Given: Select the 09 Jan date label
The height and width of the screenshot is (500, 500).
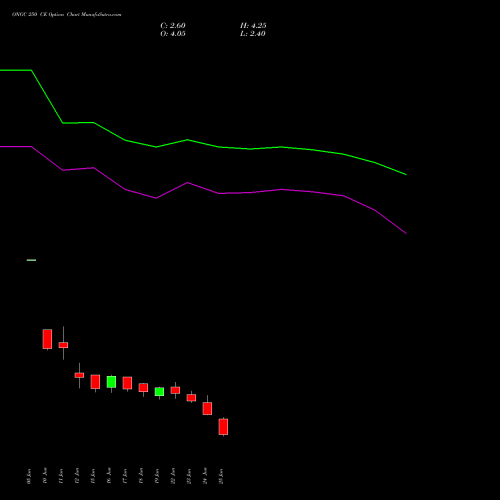Looking at the screenshot, I should 29,476.
